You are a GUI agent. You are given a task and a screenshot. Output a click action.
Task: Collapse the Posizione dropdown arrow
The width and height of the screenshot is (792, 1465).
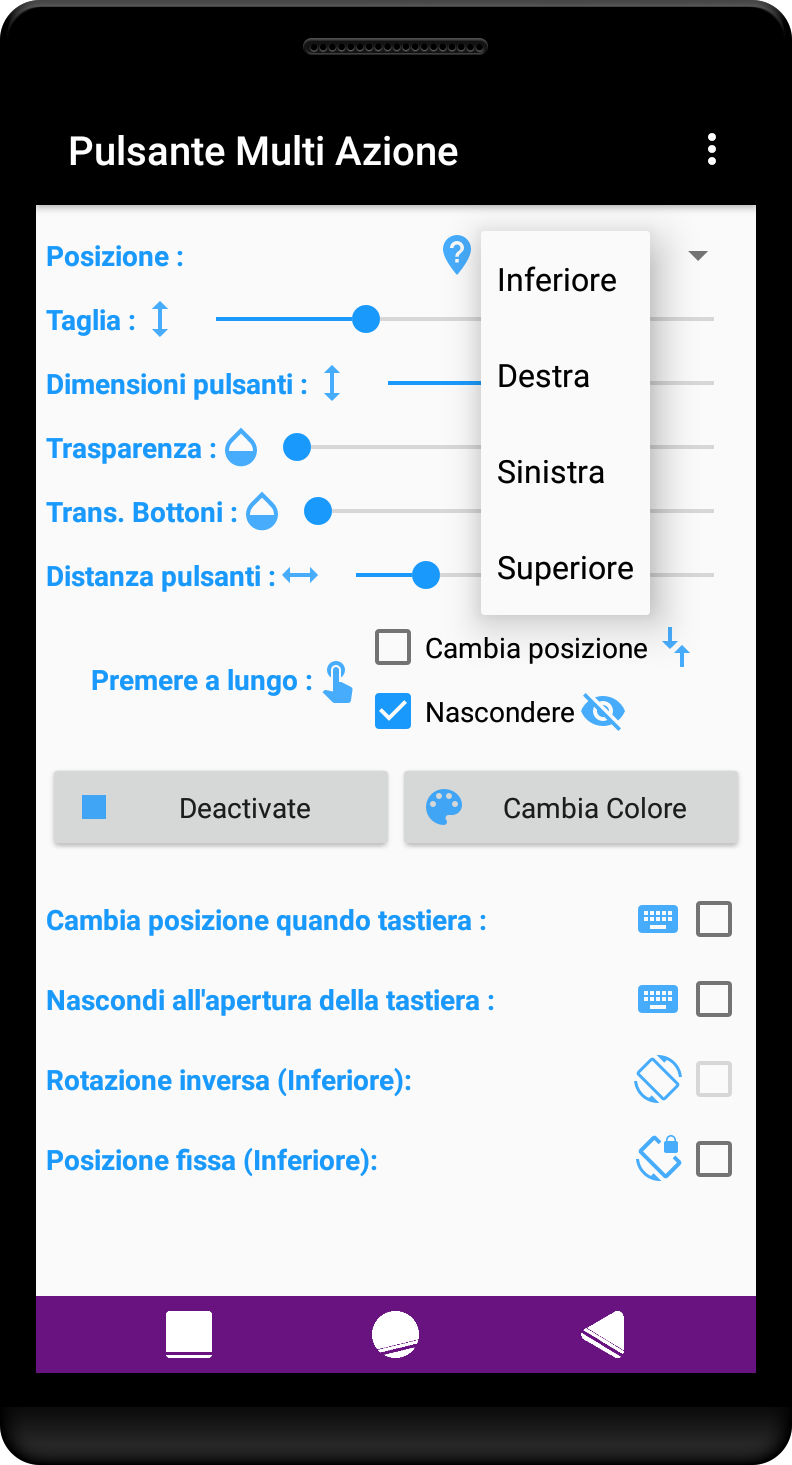pos(698,256)
